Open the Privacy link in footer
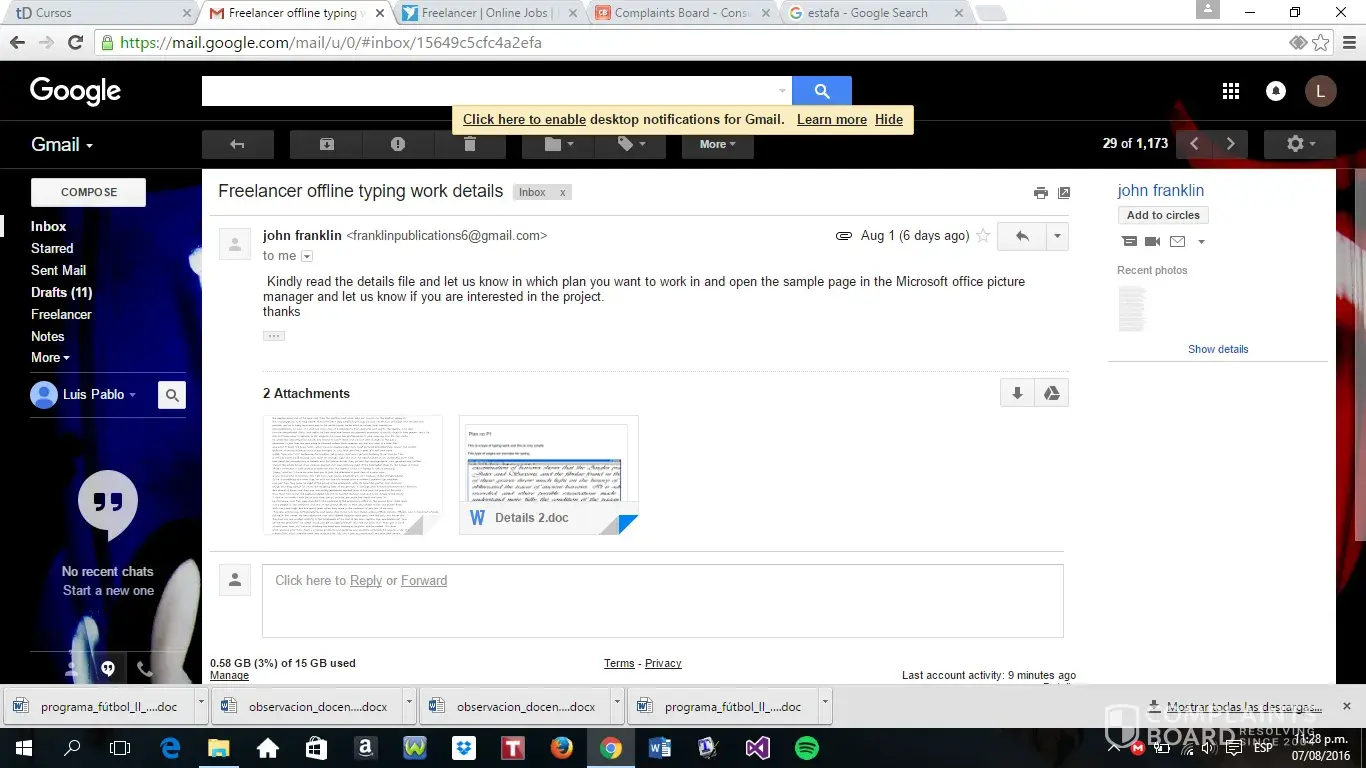The width and height of the screenshot is (1366, 768). click(663, 663)
